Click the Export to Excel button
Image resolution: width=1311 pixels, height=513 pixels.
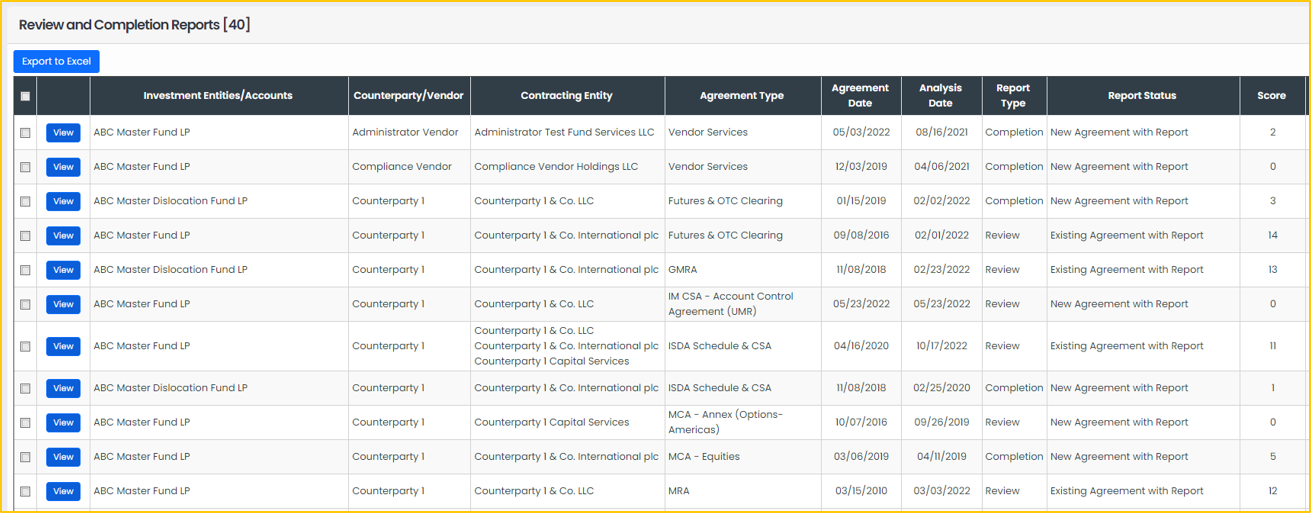(56, 61)
